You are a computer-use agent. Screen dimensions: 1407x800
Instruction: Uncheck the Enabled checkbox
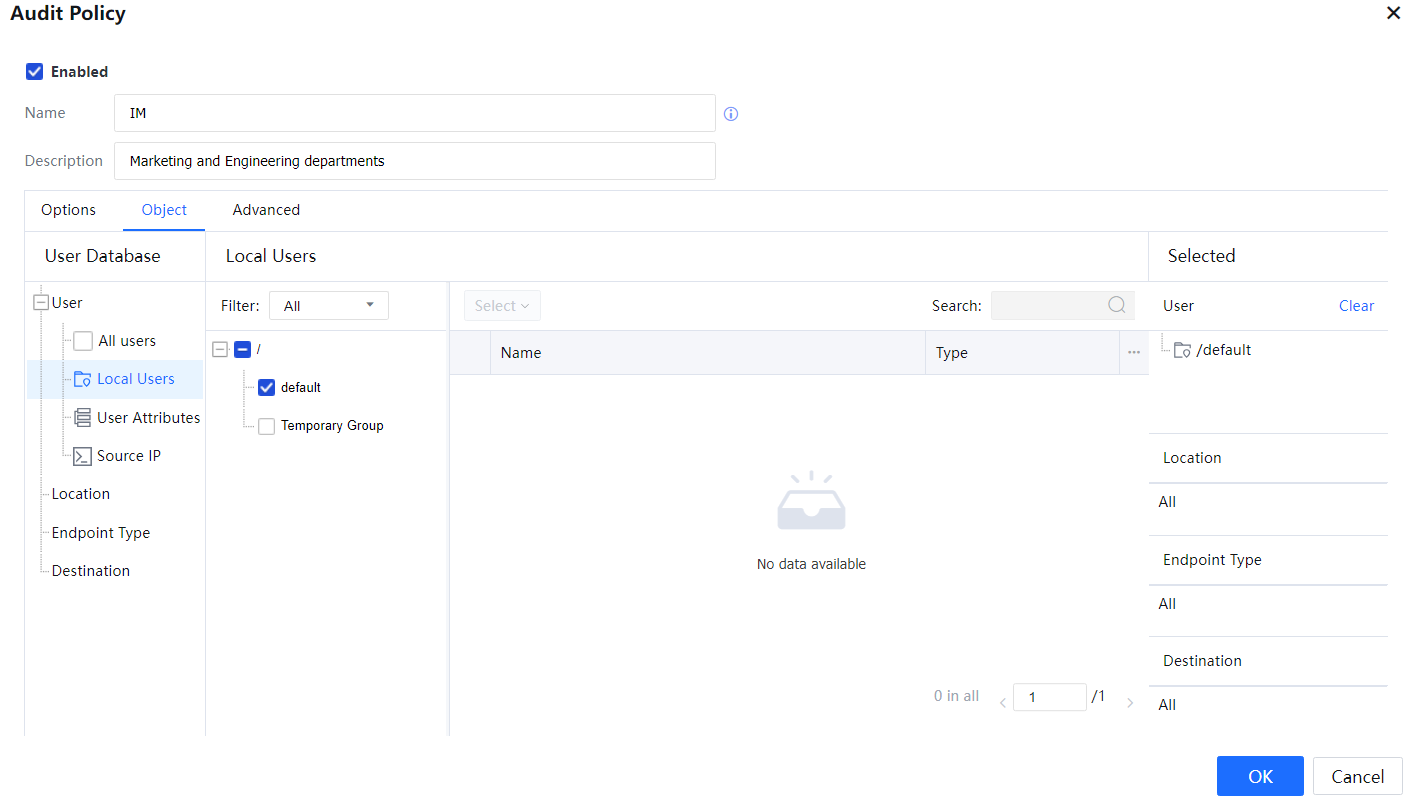click(x=35, y=72)
